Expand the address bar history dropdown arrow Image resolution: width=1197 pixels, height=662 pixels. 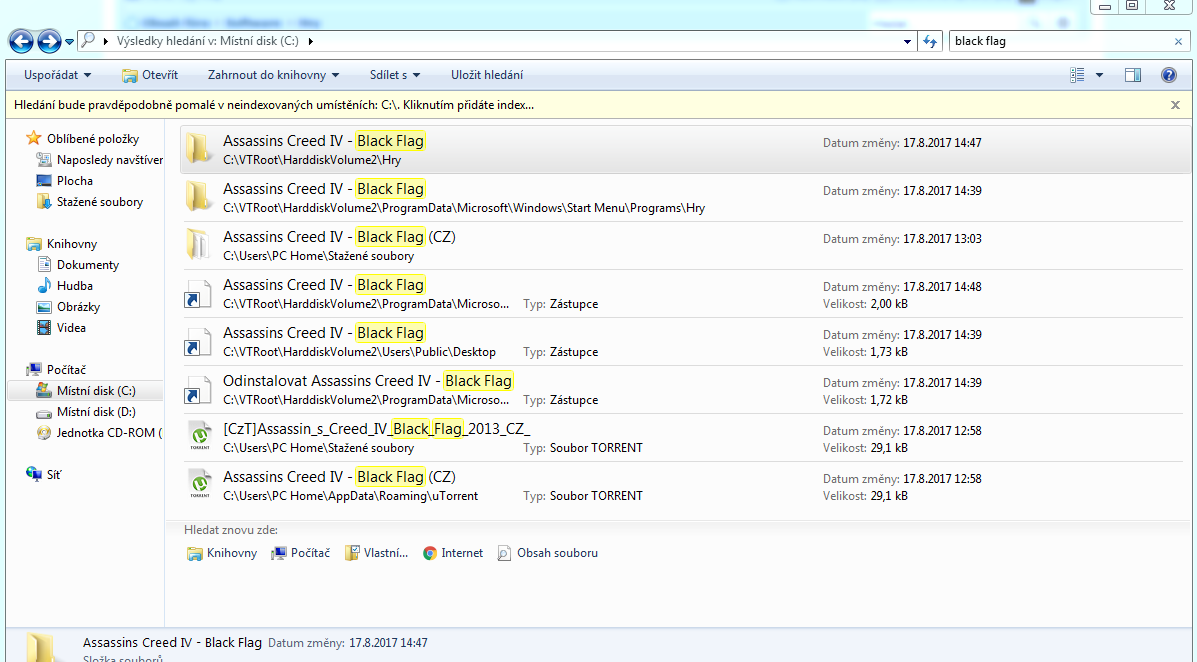(x=907, y=41)
